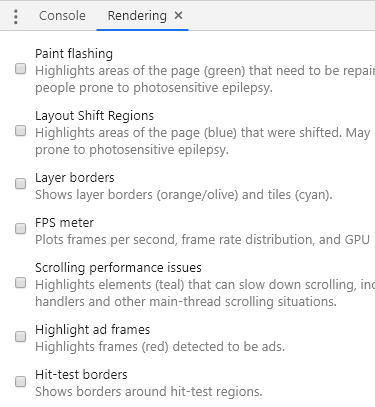
Task: Switch to the Console tab
Action: (x=62, y=16)
